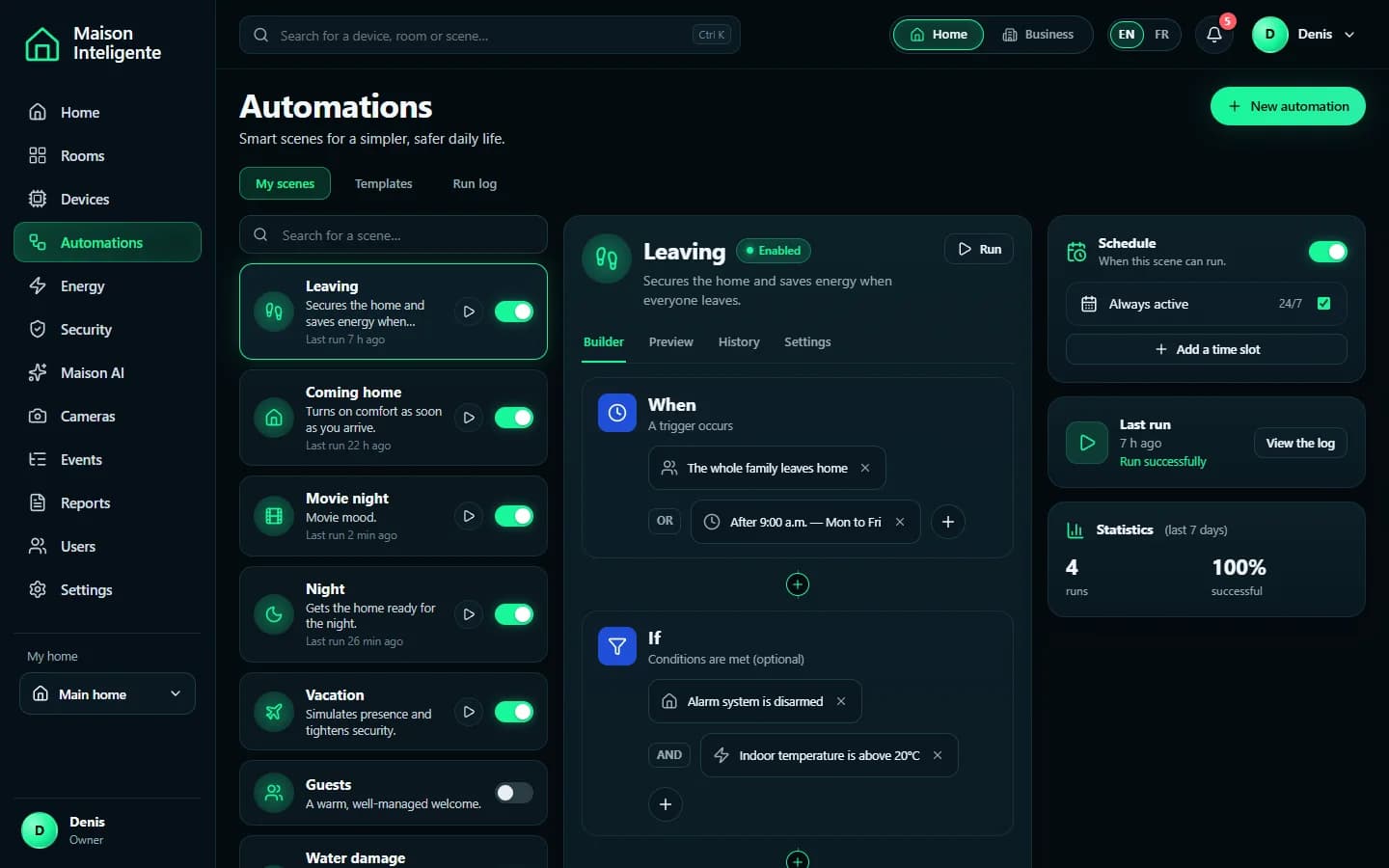
Task: Expand the Main home selector
Action: pos(107,694)
